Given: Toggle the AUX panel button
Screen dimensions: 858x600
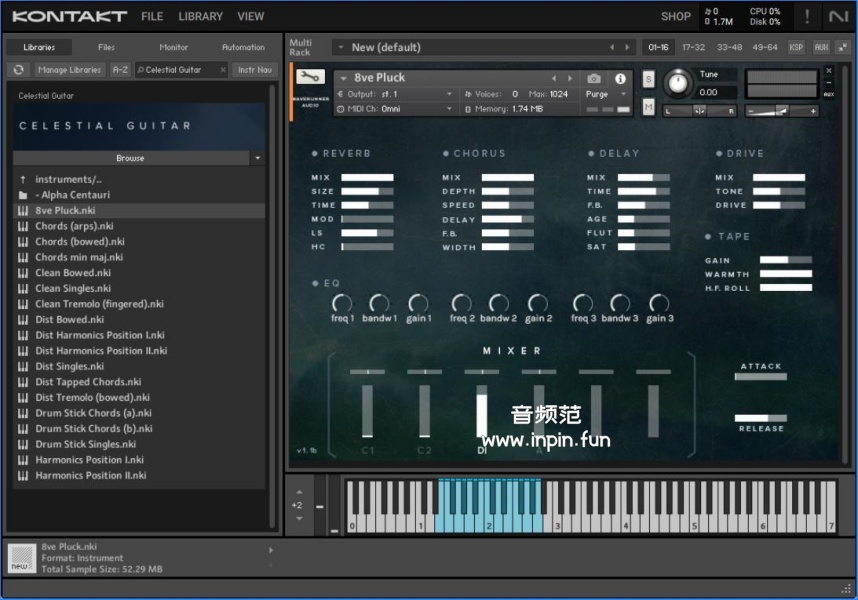Looking at the screenshot, I should pos(821,47).
